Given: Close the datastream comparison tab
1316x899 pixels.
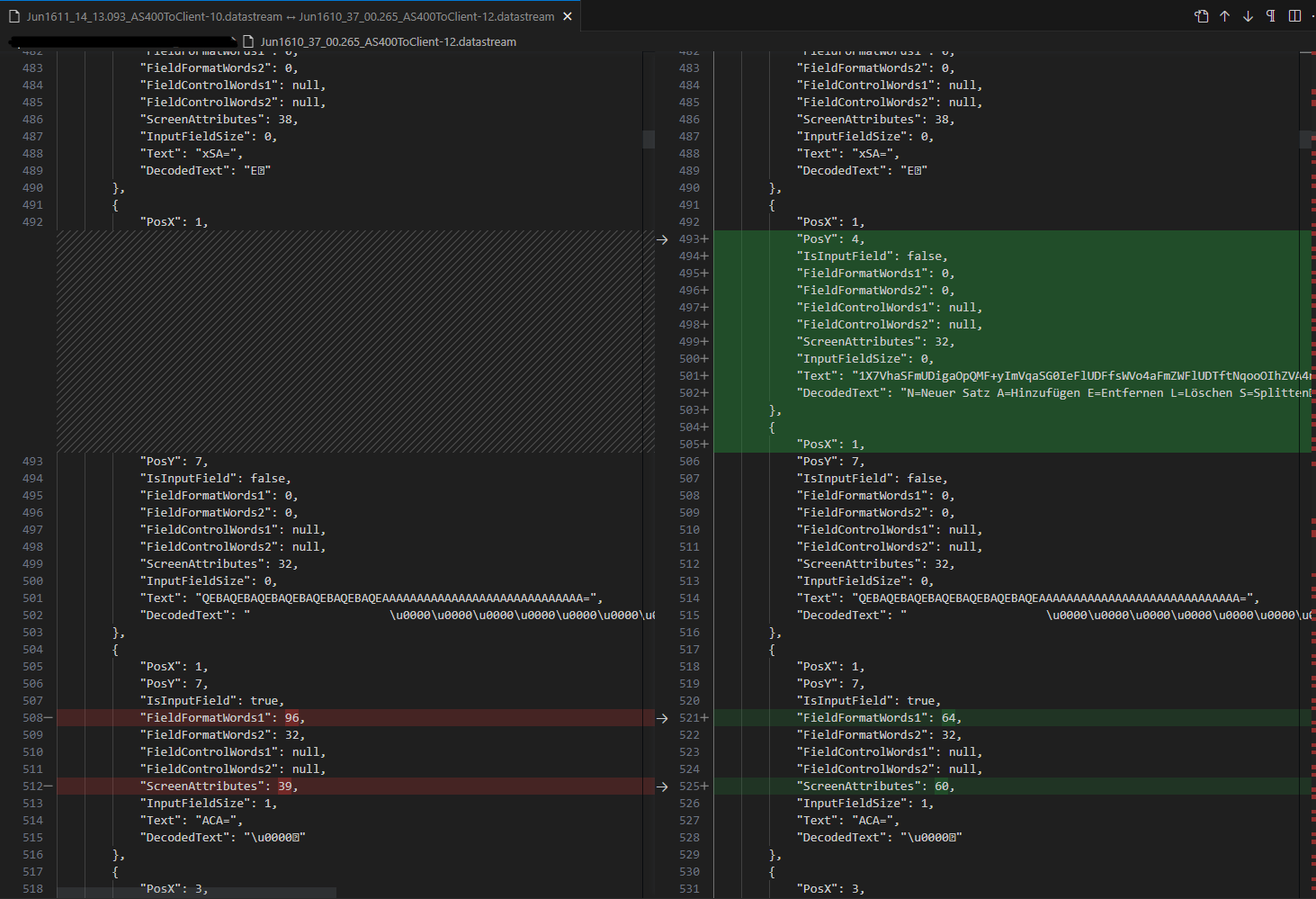Looking at the screenshot, I should (568, 16).
